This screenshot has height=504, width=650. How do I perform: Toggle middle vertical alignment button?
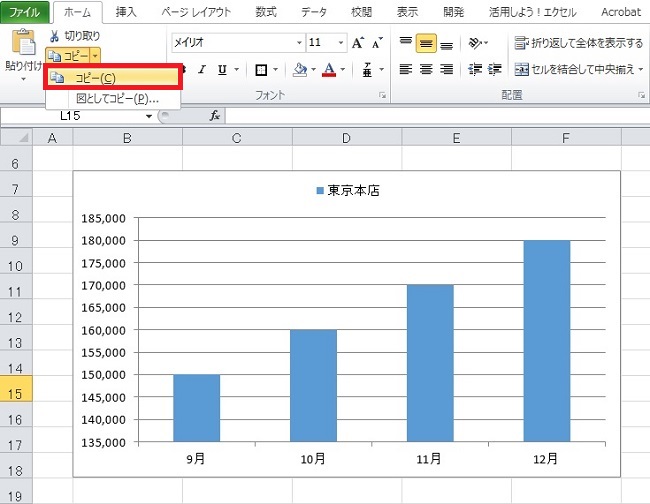[427, 43]
